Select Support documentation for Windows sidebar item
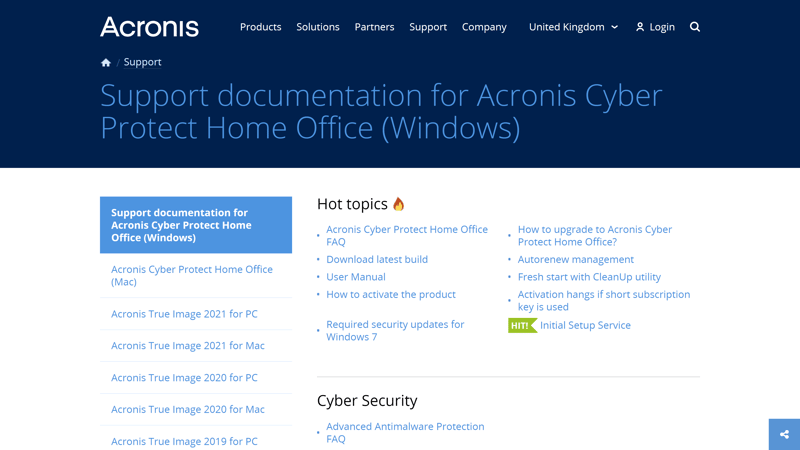Viewport: 800px width, 450px height. 196,225
